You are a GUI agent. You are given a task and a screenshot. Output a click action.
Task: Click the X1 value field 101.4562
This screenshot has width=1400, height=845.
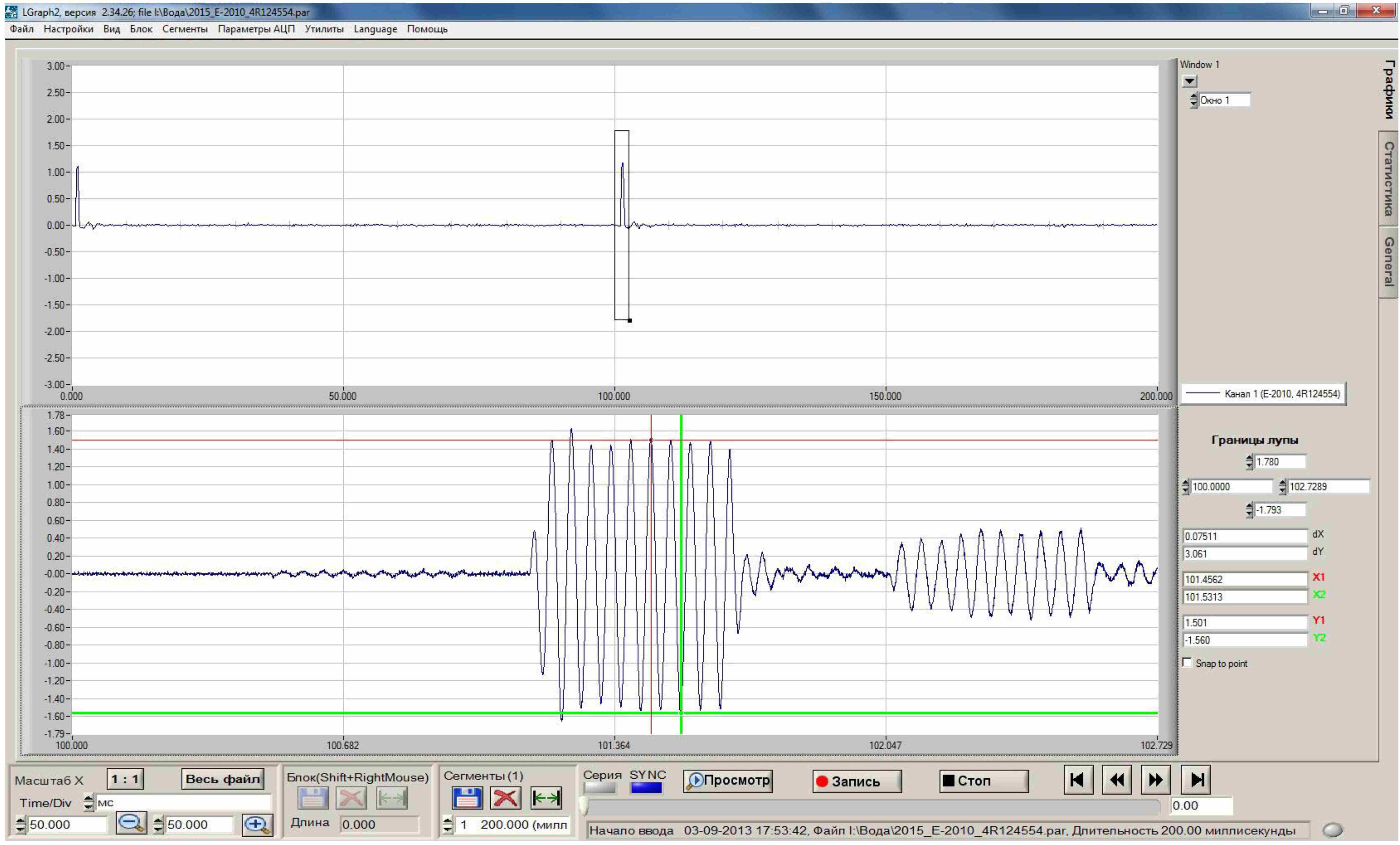point(1245,579)
